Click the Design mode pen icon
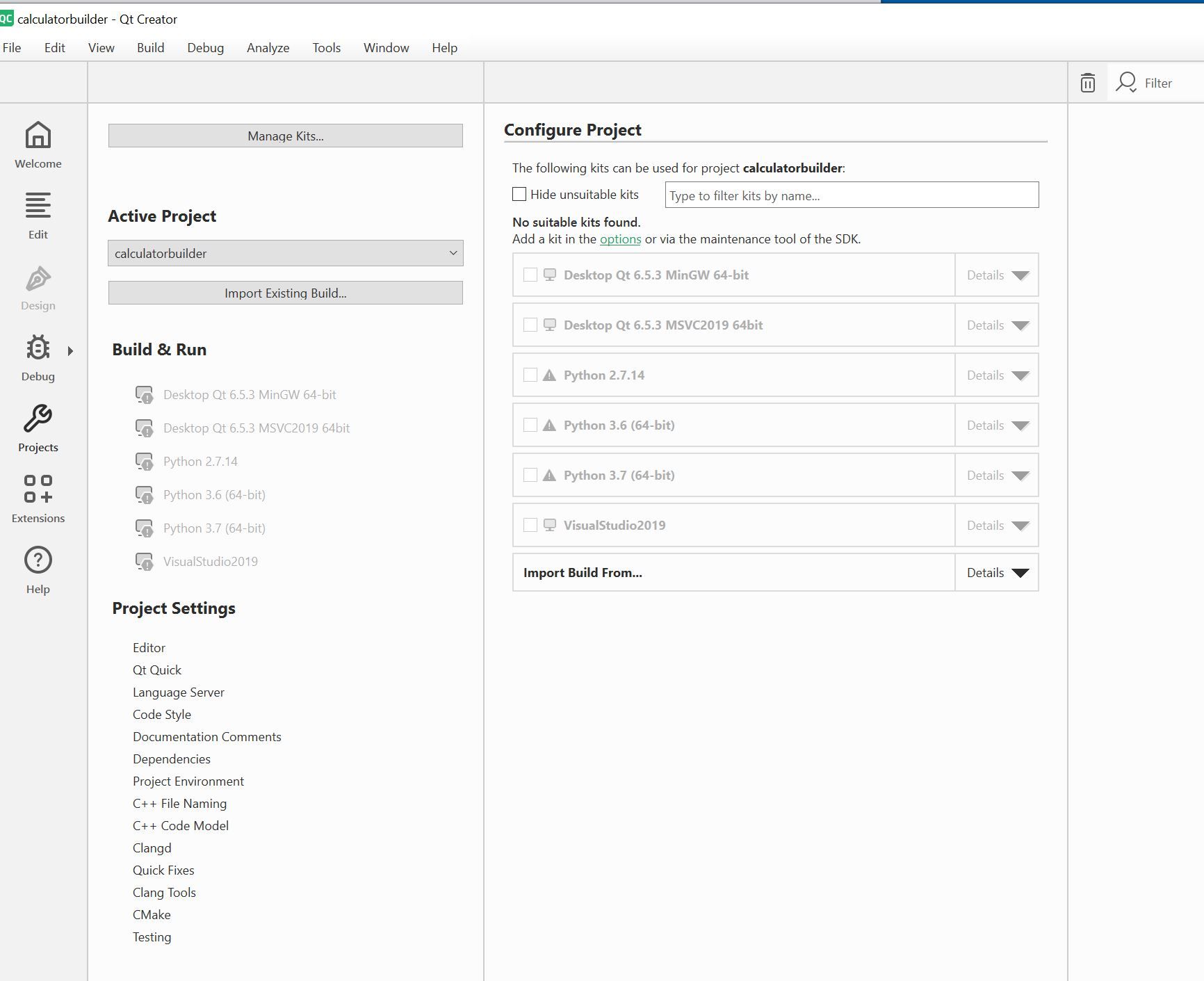The height and width of the screenshot is (981, 1204). pyautogui.click(x=38, y=279)
